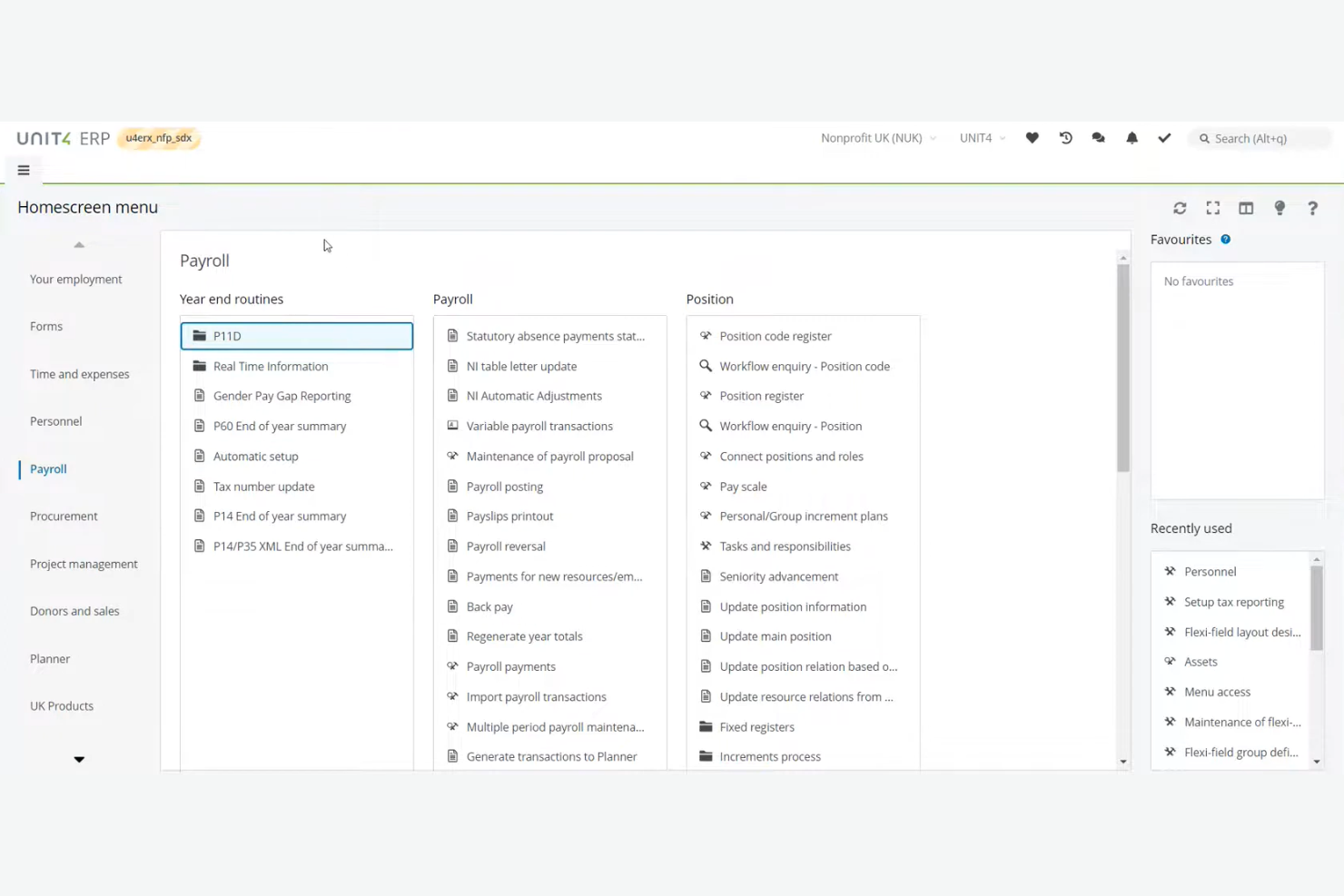Toggle fullscreen mode icon

tap(1213, 208)
